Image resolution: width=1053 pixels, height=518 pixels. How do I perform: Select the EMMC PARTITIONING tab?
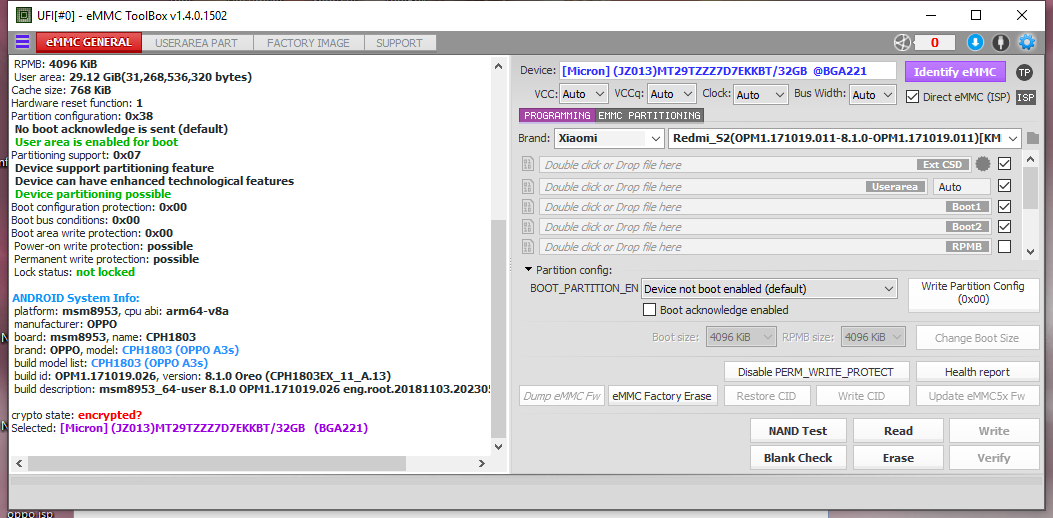649,116
